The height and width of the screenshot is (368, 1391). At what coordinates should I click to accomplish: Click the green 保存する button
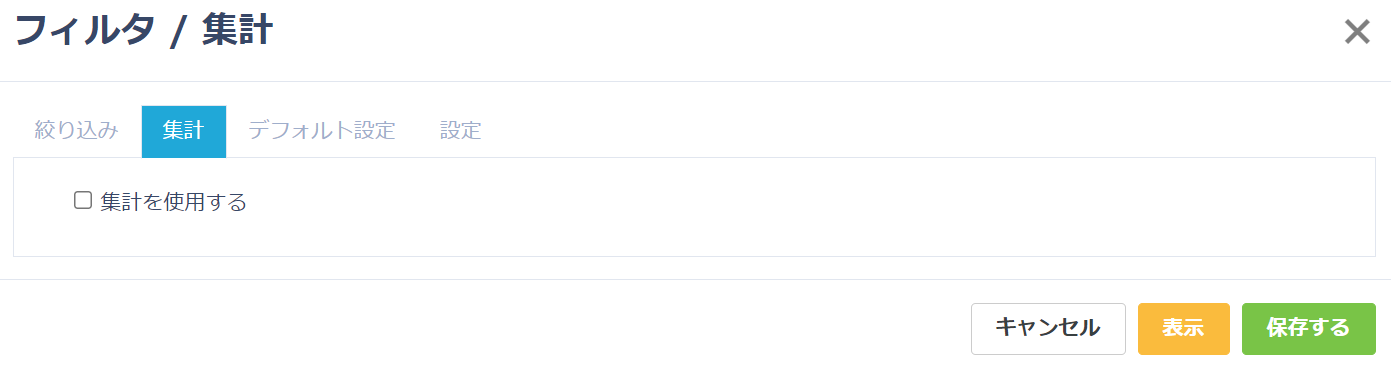tap(1308, 328)
